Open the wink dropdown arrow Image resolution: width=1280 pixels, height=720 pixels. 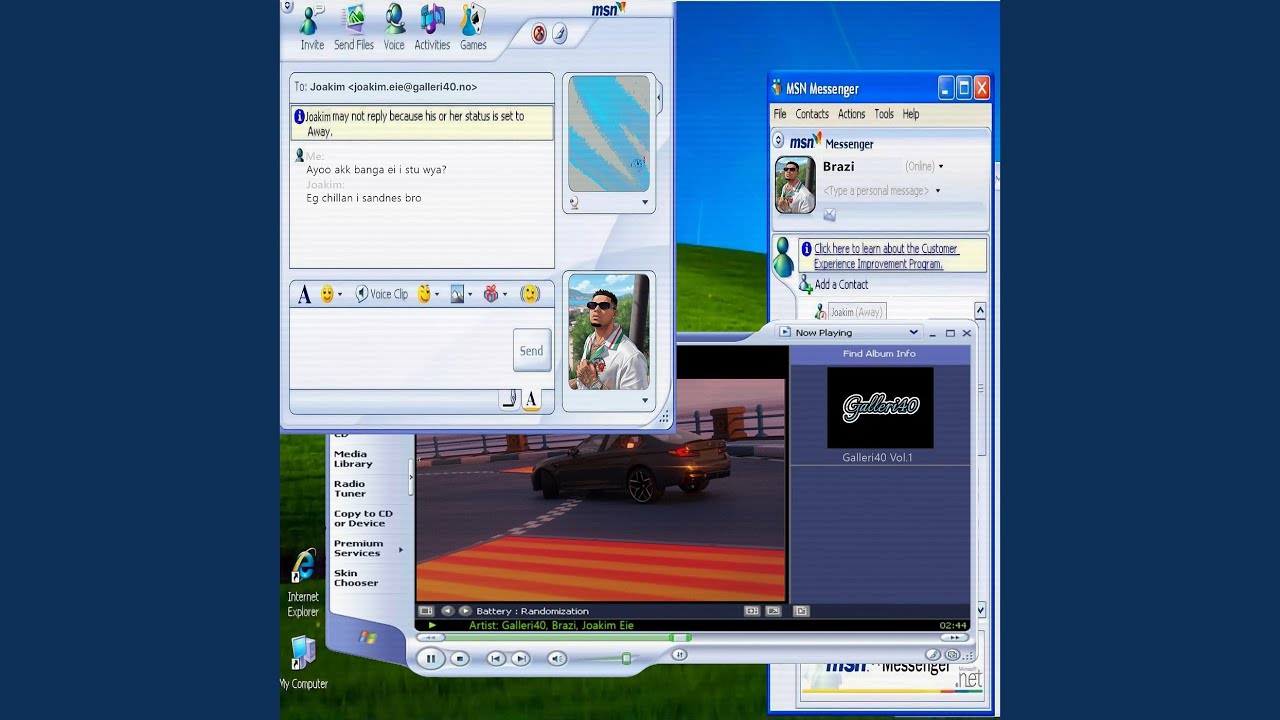[437, 295]
